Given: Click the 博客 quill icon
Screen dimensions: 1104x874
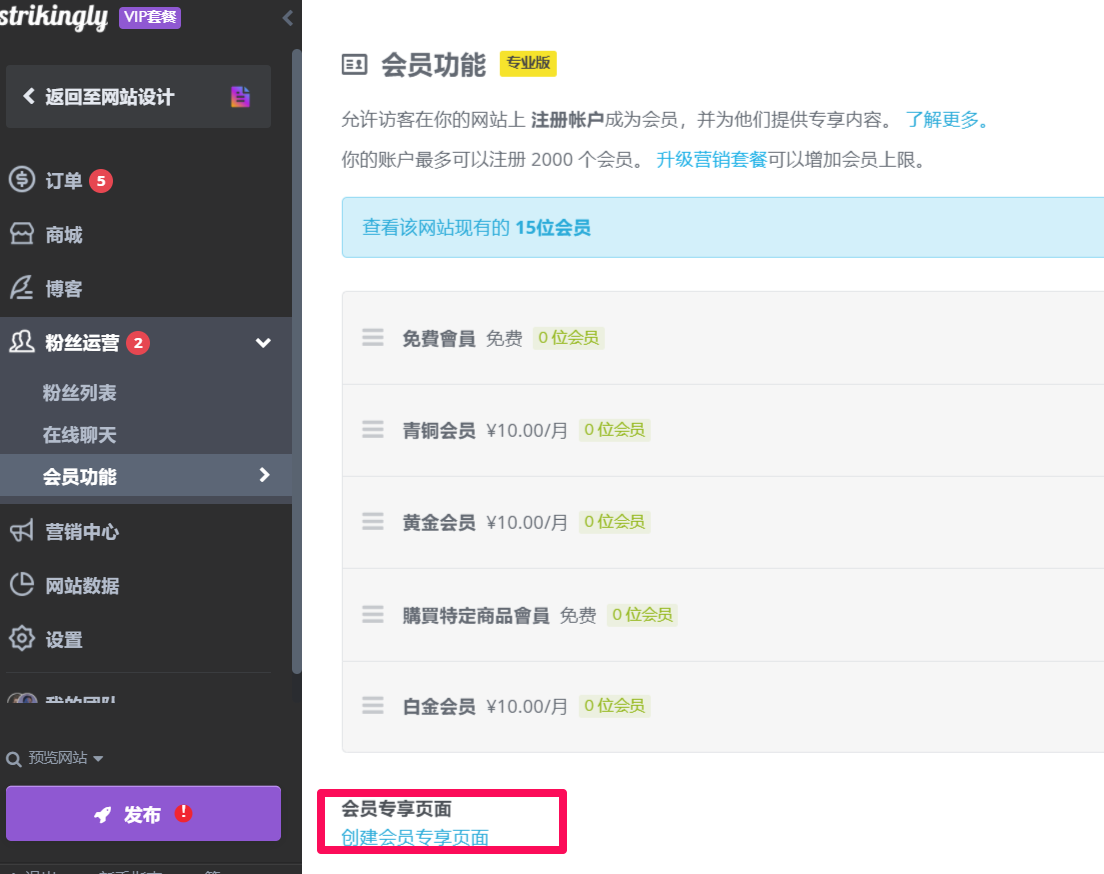Looking at the screenshot, I should (x=22, y=287).
